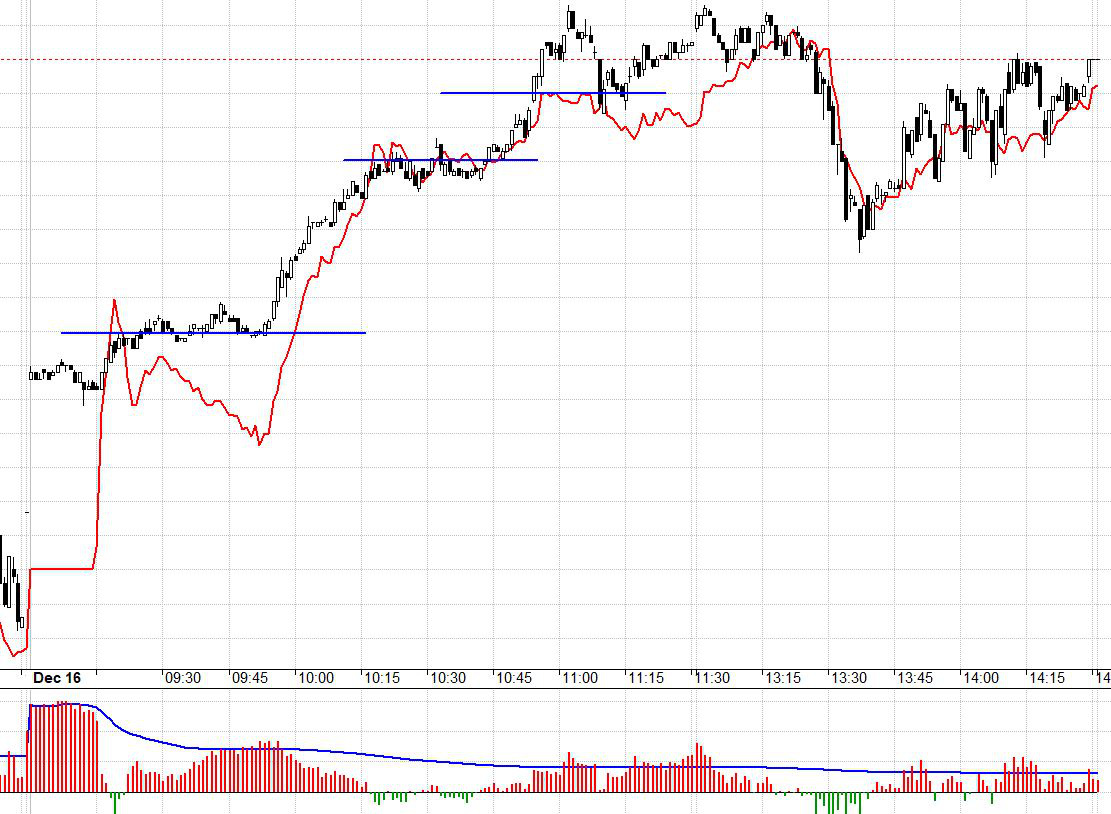This screenshot has height=814, width=1111.
Task: Click the 09:45 time axis label
Action: tap(250, 678)
